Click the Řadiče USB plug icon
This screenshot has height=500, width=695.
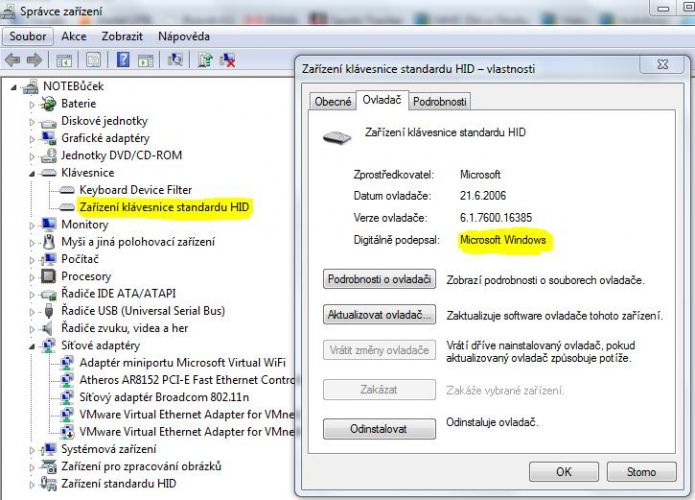pyautogui.click(x=49, y=311)
